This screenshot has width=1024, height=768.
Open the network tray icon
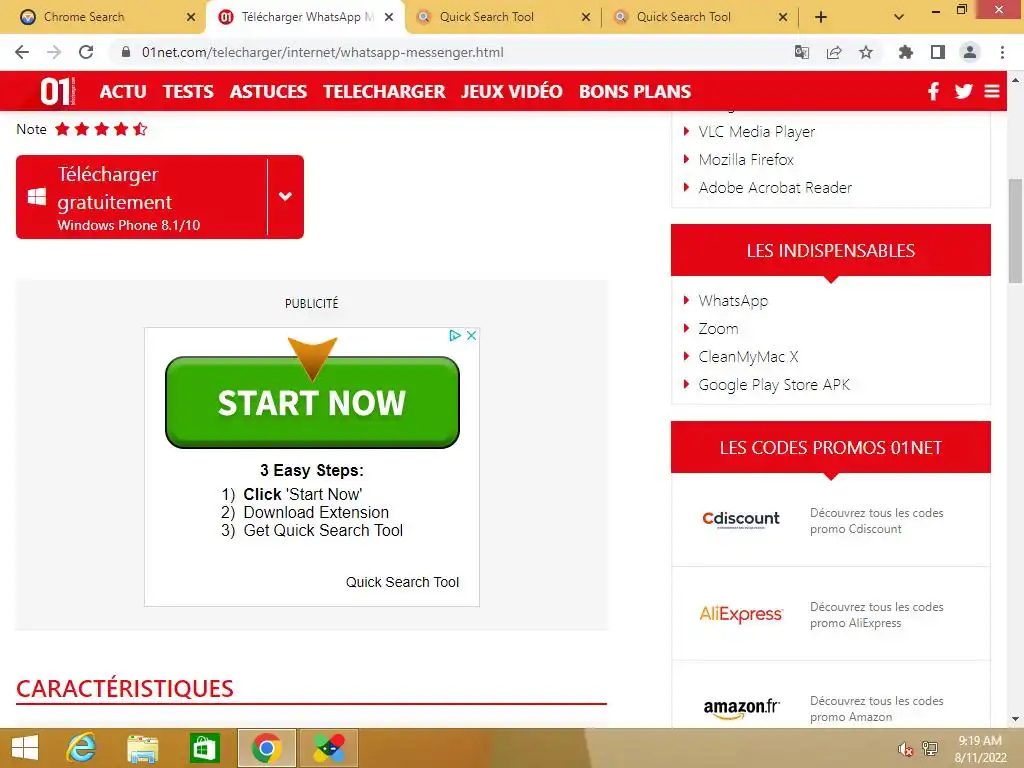coord(930,748)
